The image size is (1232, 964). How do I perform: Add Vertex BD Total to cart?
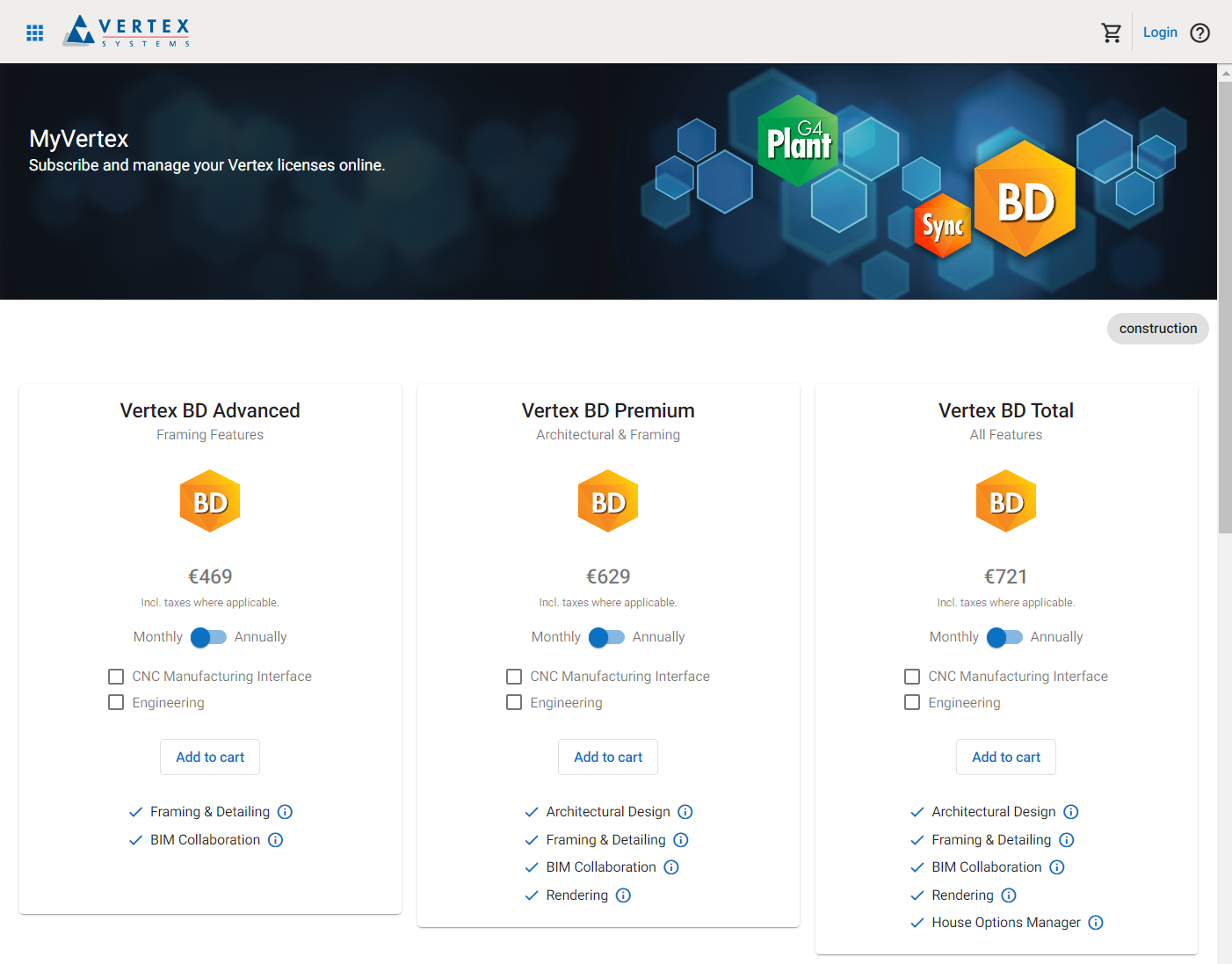coord(1006,757)
